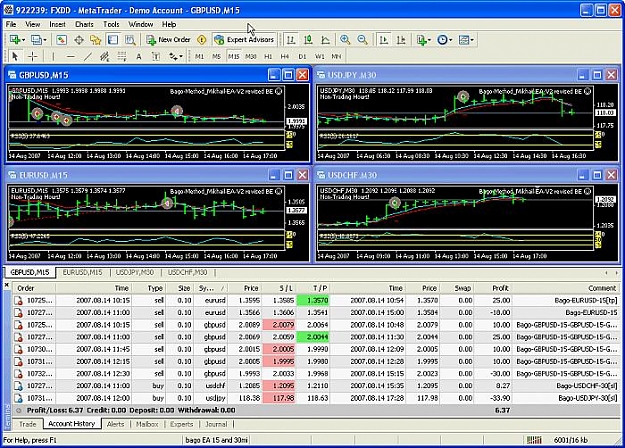The height and width of the screenshot is (448, 625).
Task: Select the Text tool
Action: pos(139,56)
